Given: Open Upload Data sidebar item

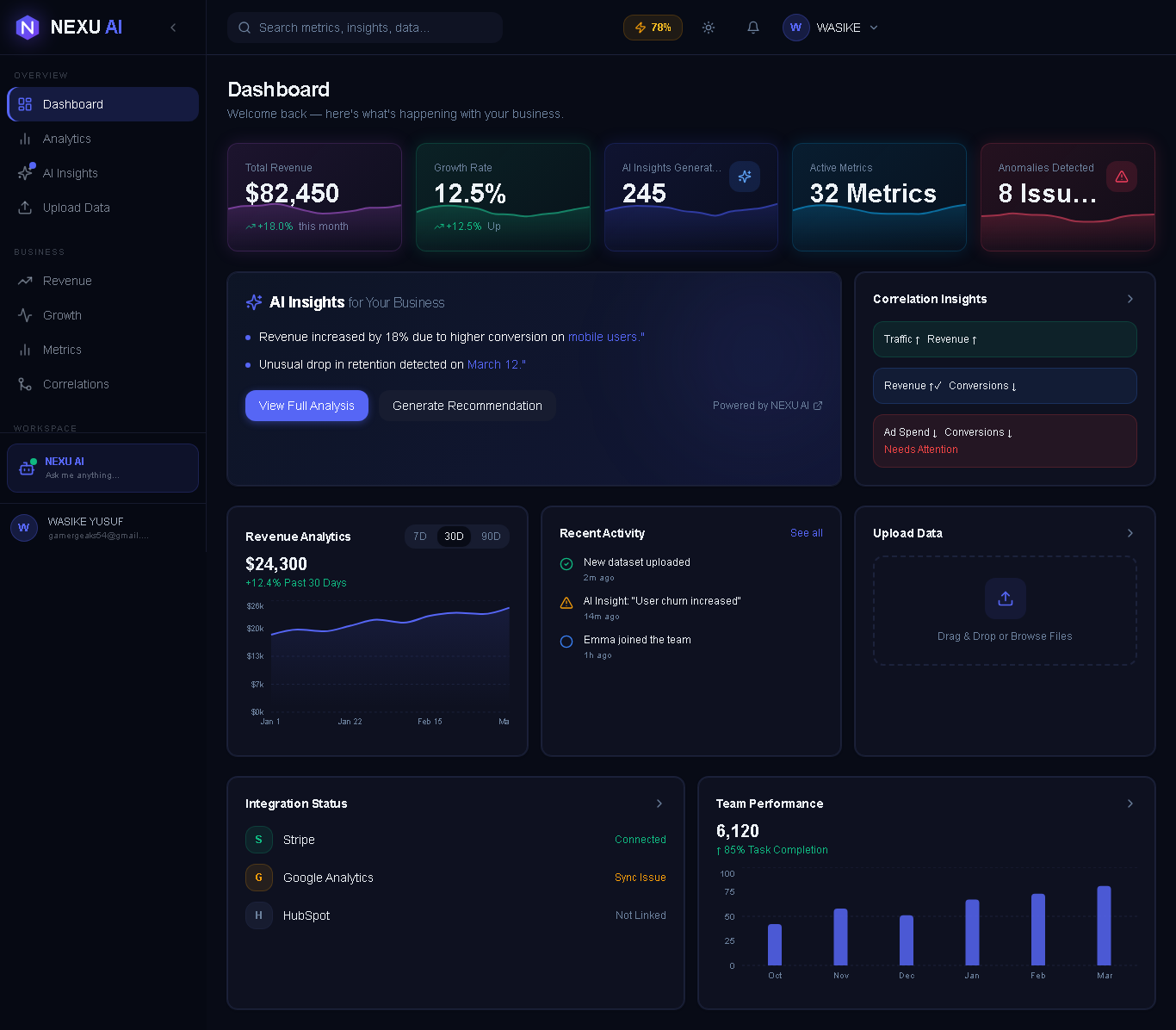Looking at the screenshot, I should pyautogui.click(x=103, y=208).
